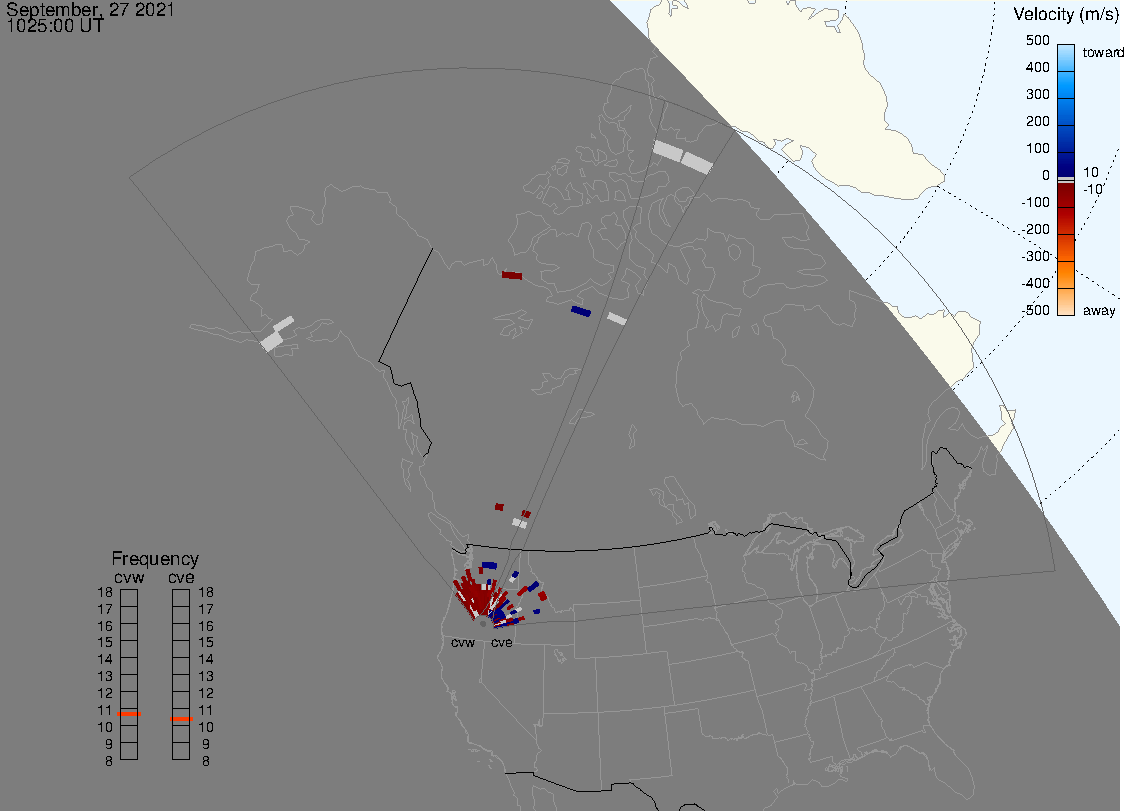Screen dimensions: 1124x811
Task: Click the cve radar site label on map
Action: (502, 642)
